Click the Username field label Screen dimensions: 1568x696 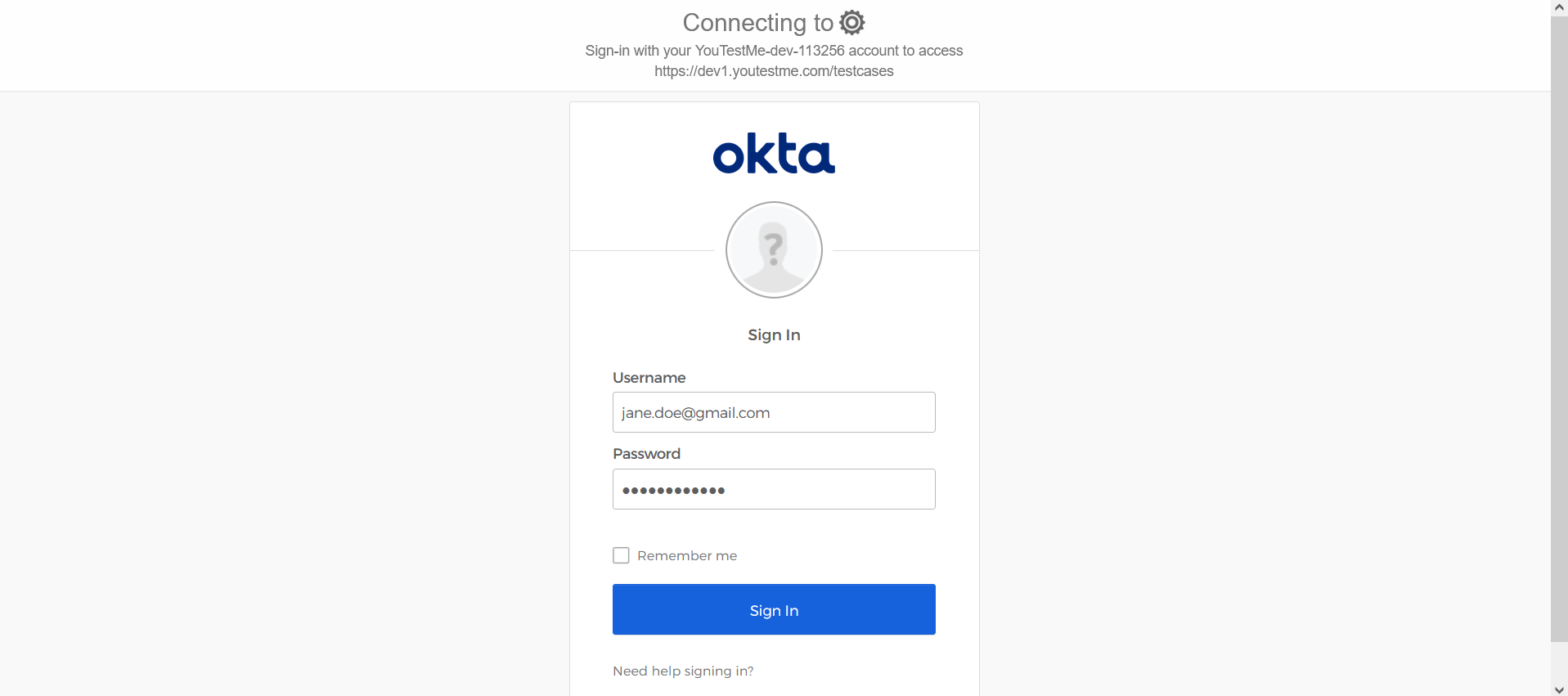649,378
